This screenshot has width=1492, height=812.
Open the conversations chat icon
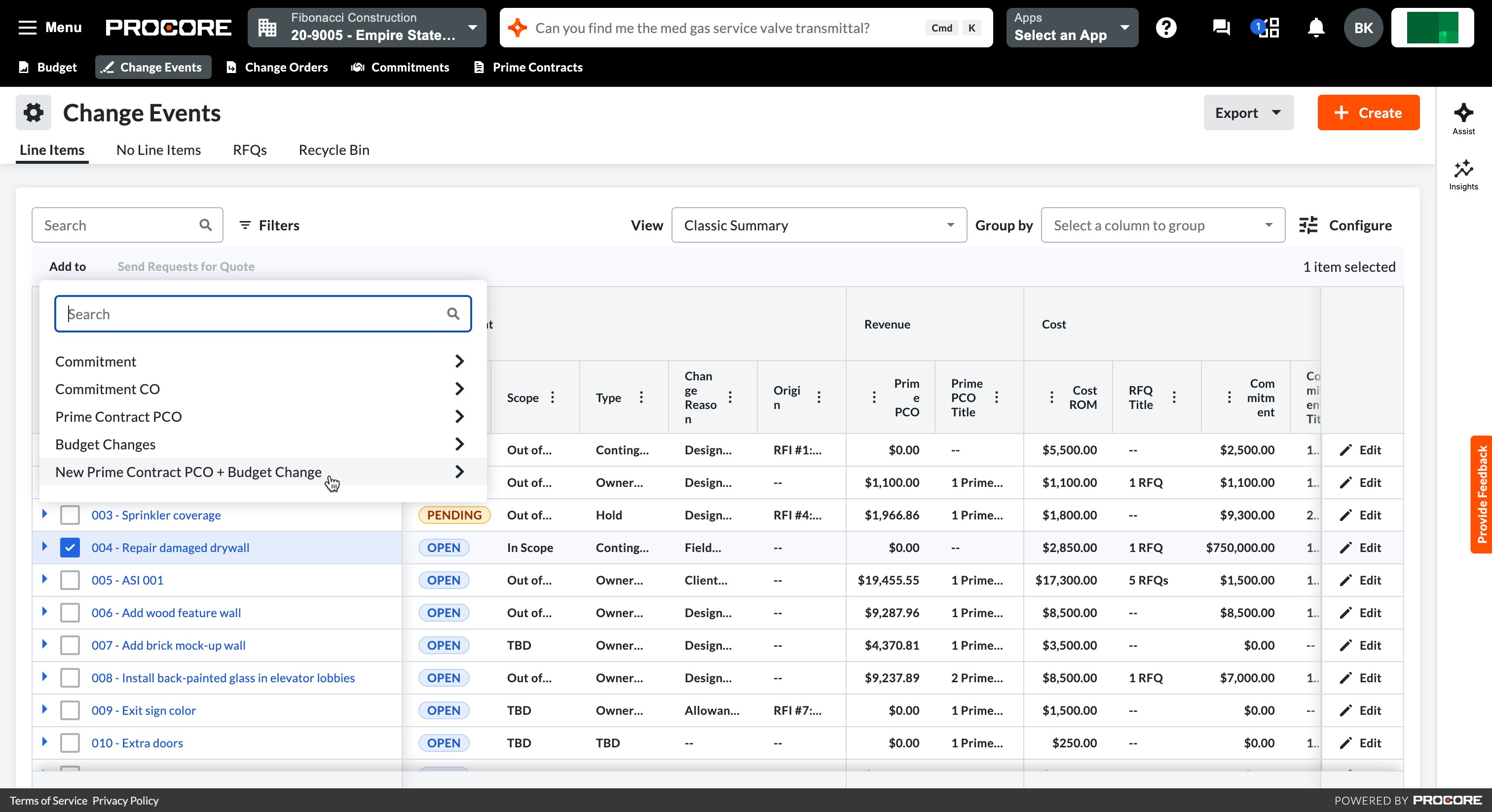click(1221, 27)
